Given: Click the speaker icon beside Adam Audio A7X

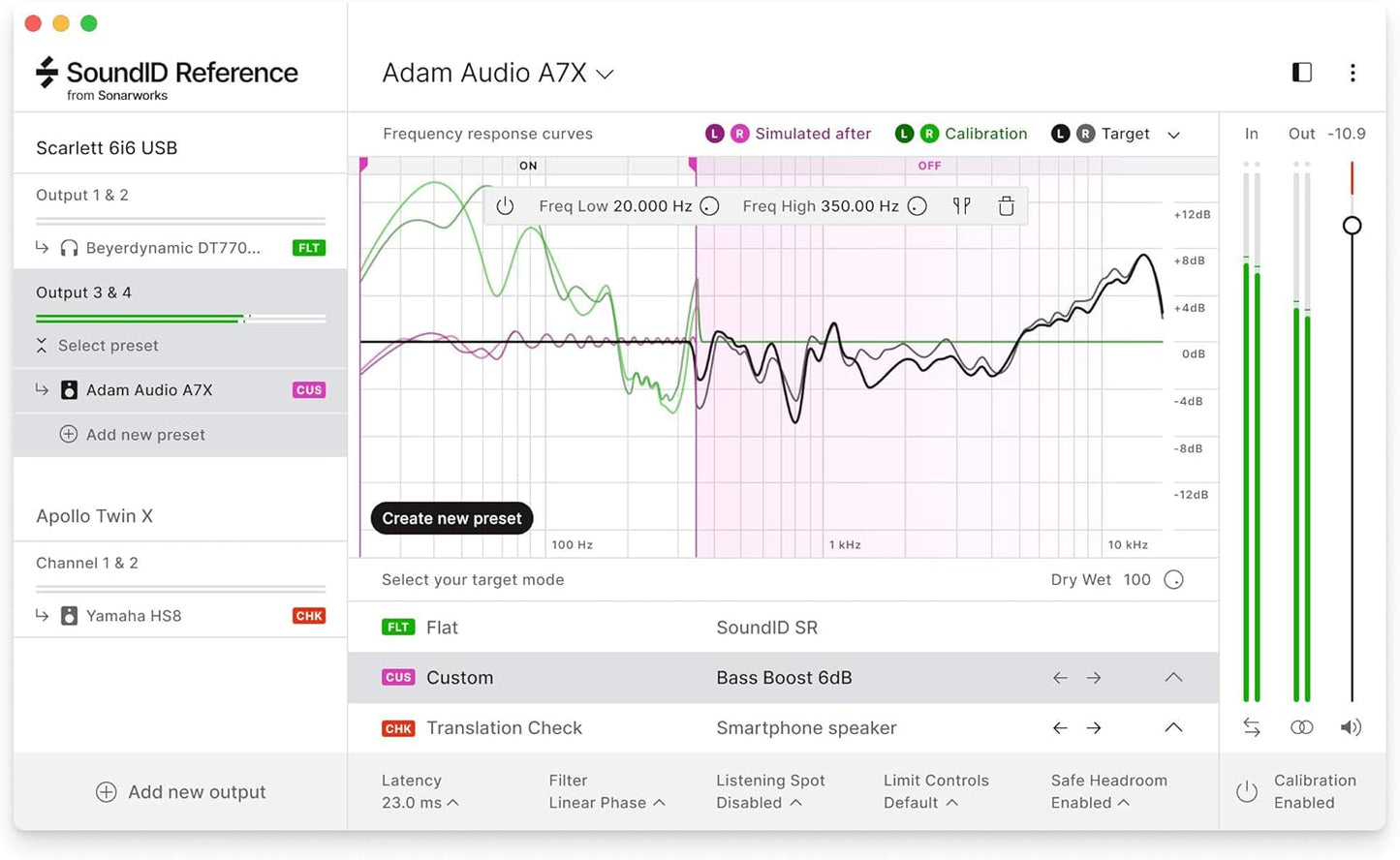Looking at the screenshot, I should [68, 389].
